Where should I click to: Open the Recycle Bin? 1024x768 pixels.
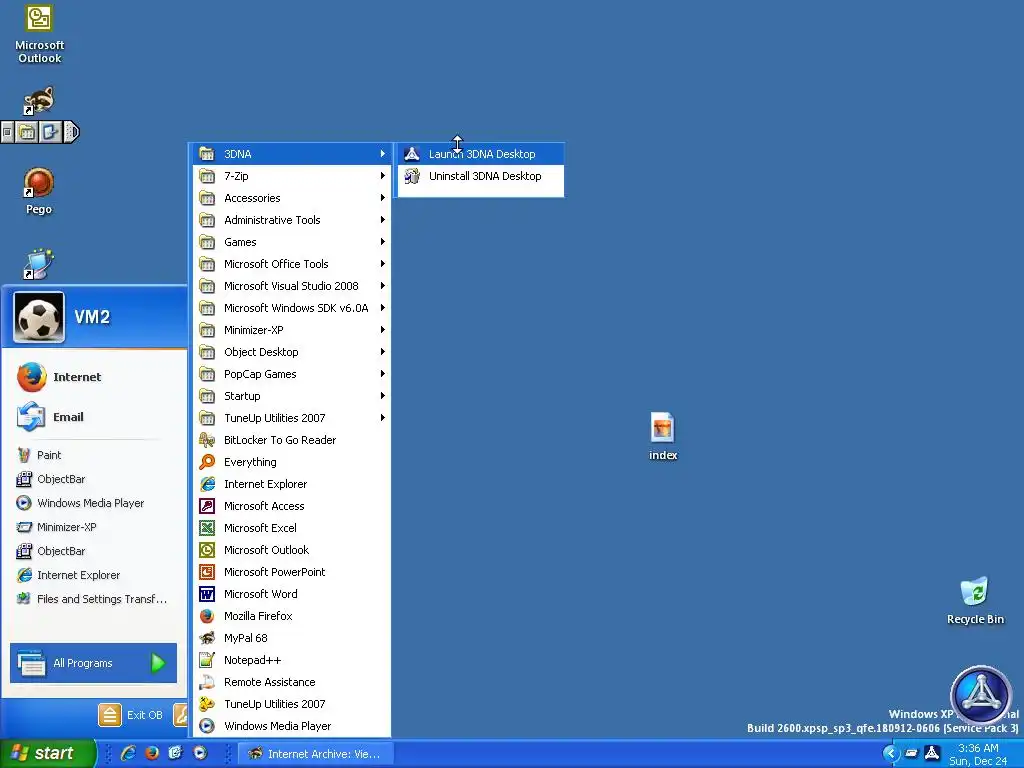(x=975, y=601)
